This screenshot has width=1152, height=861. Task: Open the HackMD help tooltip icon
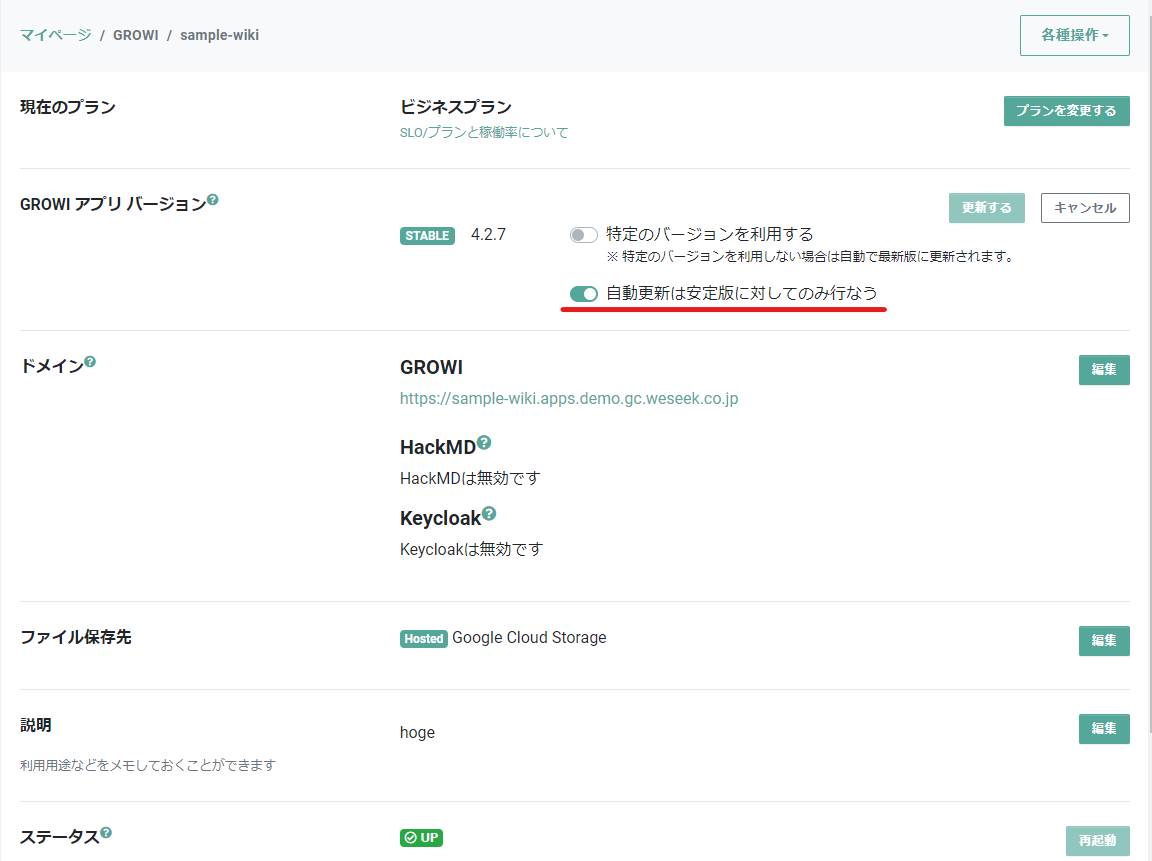click(483, 442)
